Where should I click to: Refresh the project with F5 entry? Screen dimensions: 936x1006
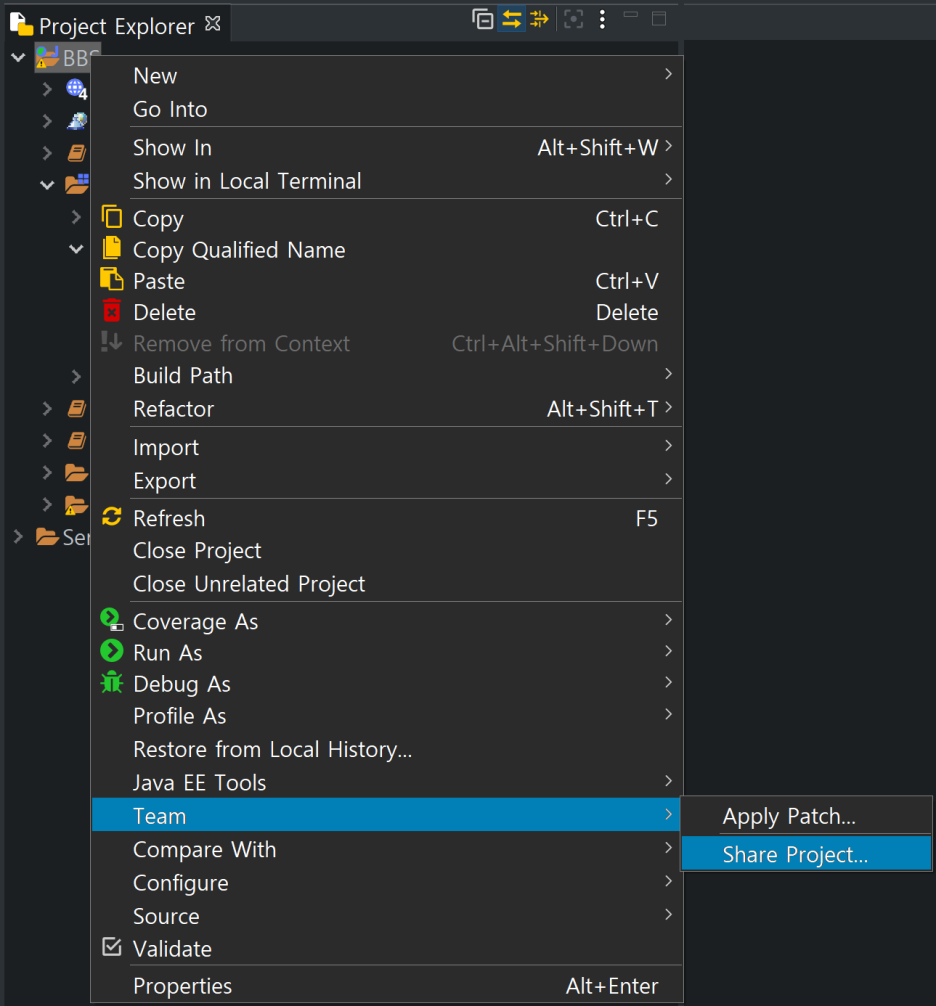[387, 518]
